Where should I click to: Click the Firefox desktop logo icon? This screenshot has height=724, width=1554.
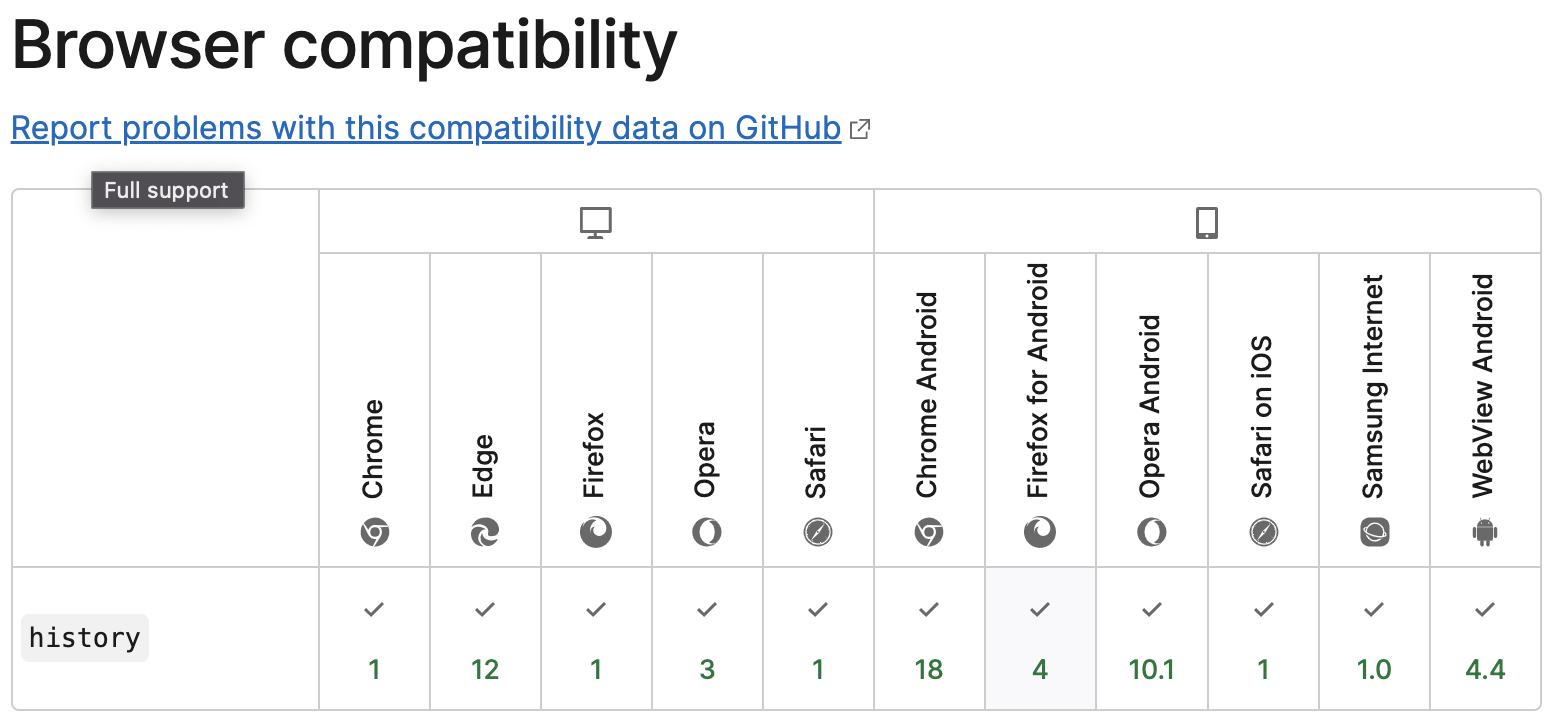click(596, 533)
